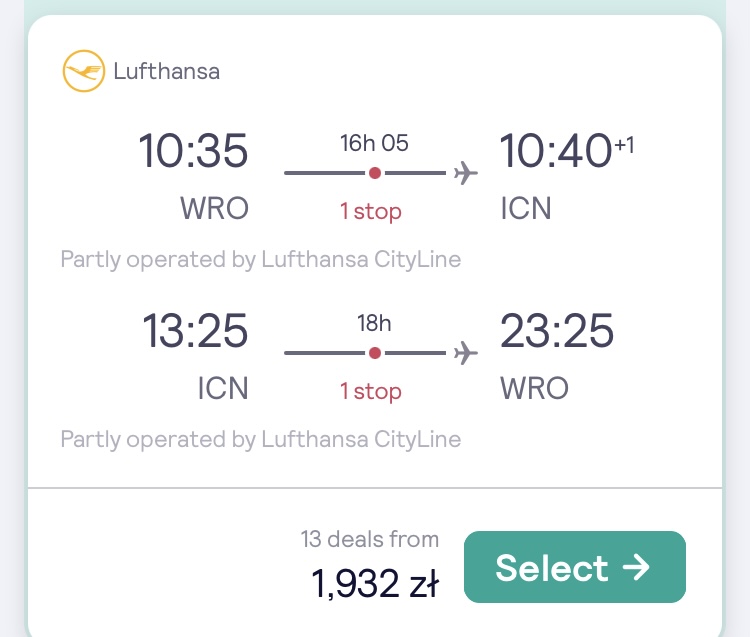Click the 13:25 return departure time
This screenshot has height=637, width=750.
pyautogui.click(x=195, y=331)
